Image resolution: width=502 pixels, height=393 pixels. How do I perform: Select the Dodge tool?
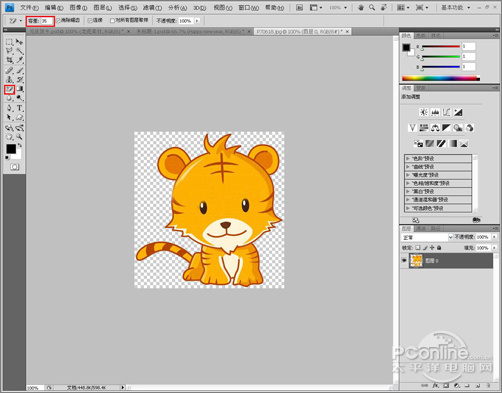coord(20,98)
